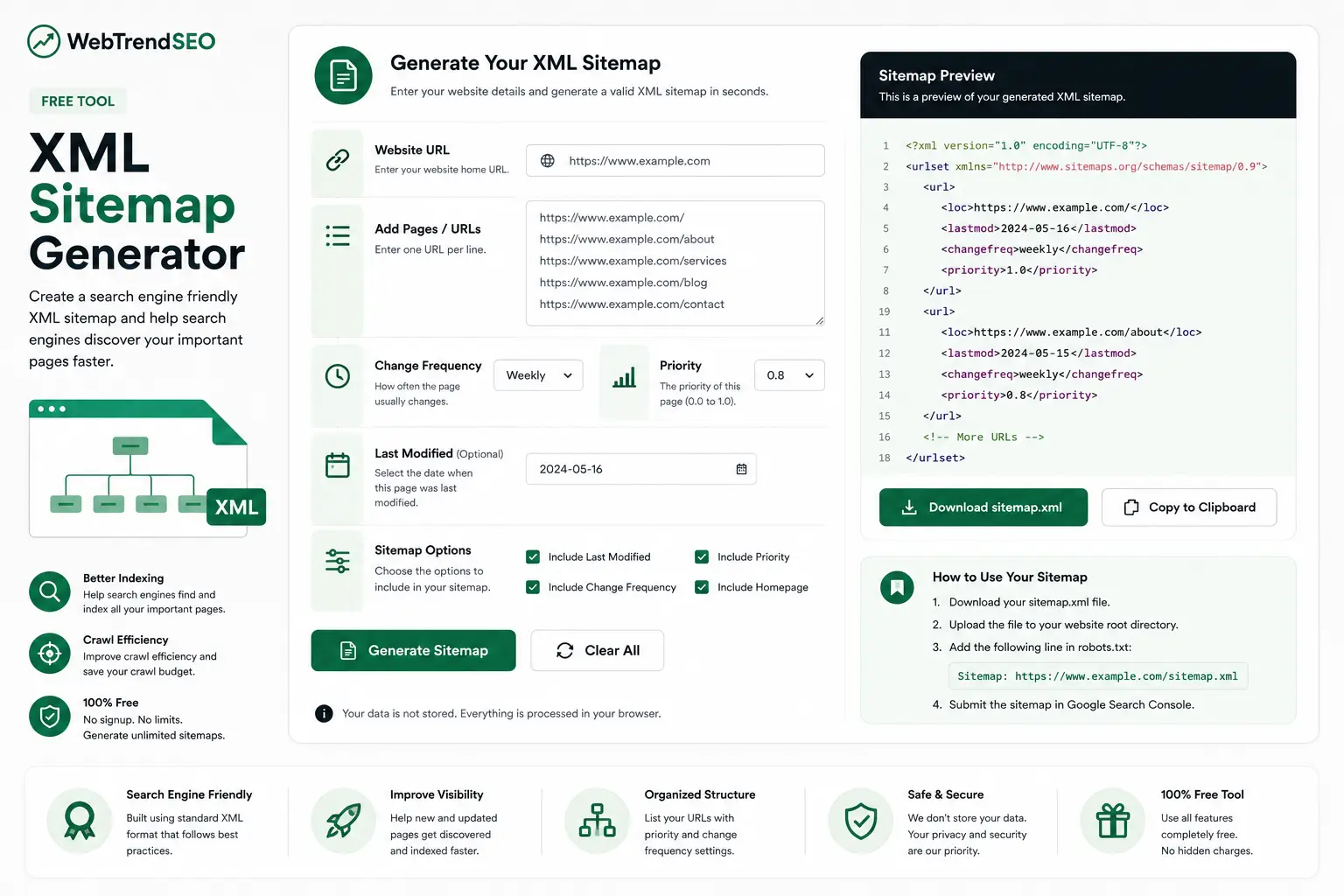Click the Website URL input field
Screen dimensions: 1344x896
point(675,161)
